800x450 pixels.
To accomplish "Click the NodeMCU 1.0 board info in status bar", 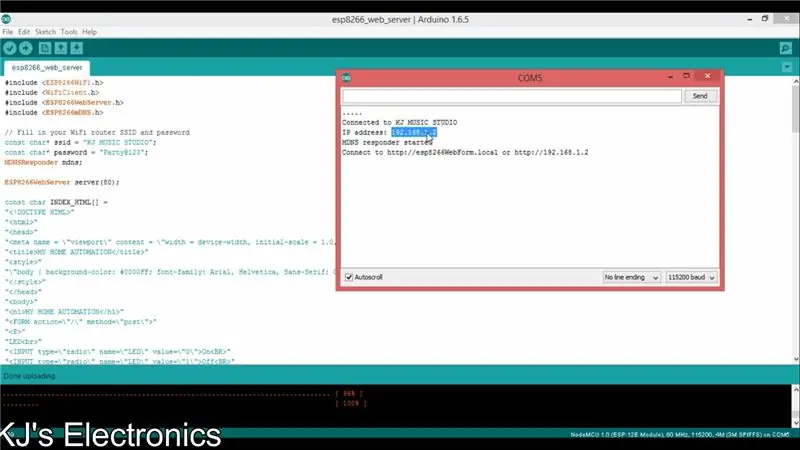I will 680,435.
